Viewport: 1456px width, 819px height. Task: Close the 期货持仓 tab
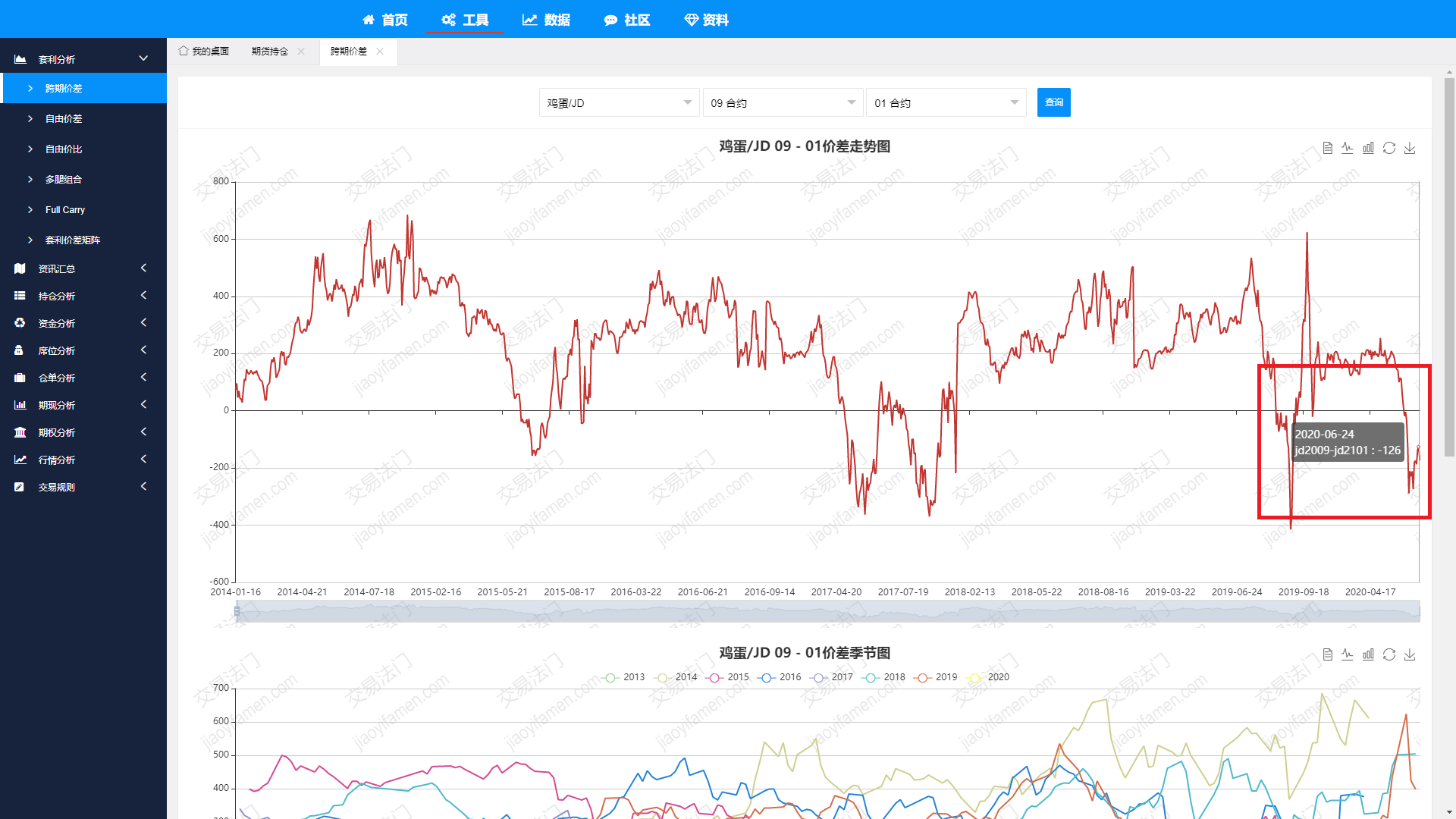pyautogui.click(x=301, y=52)
